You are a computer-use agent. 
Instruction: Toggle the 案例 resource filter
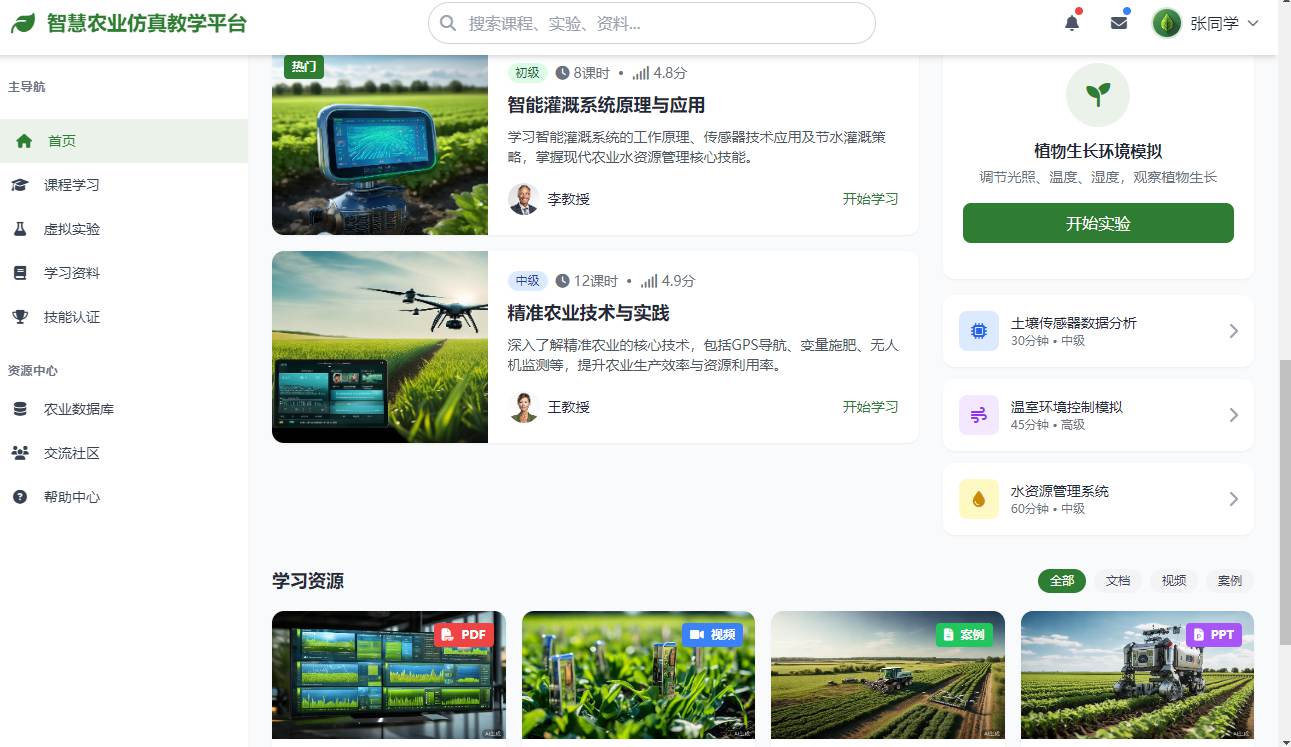tap(1228, 580)
